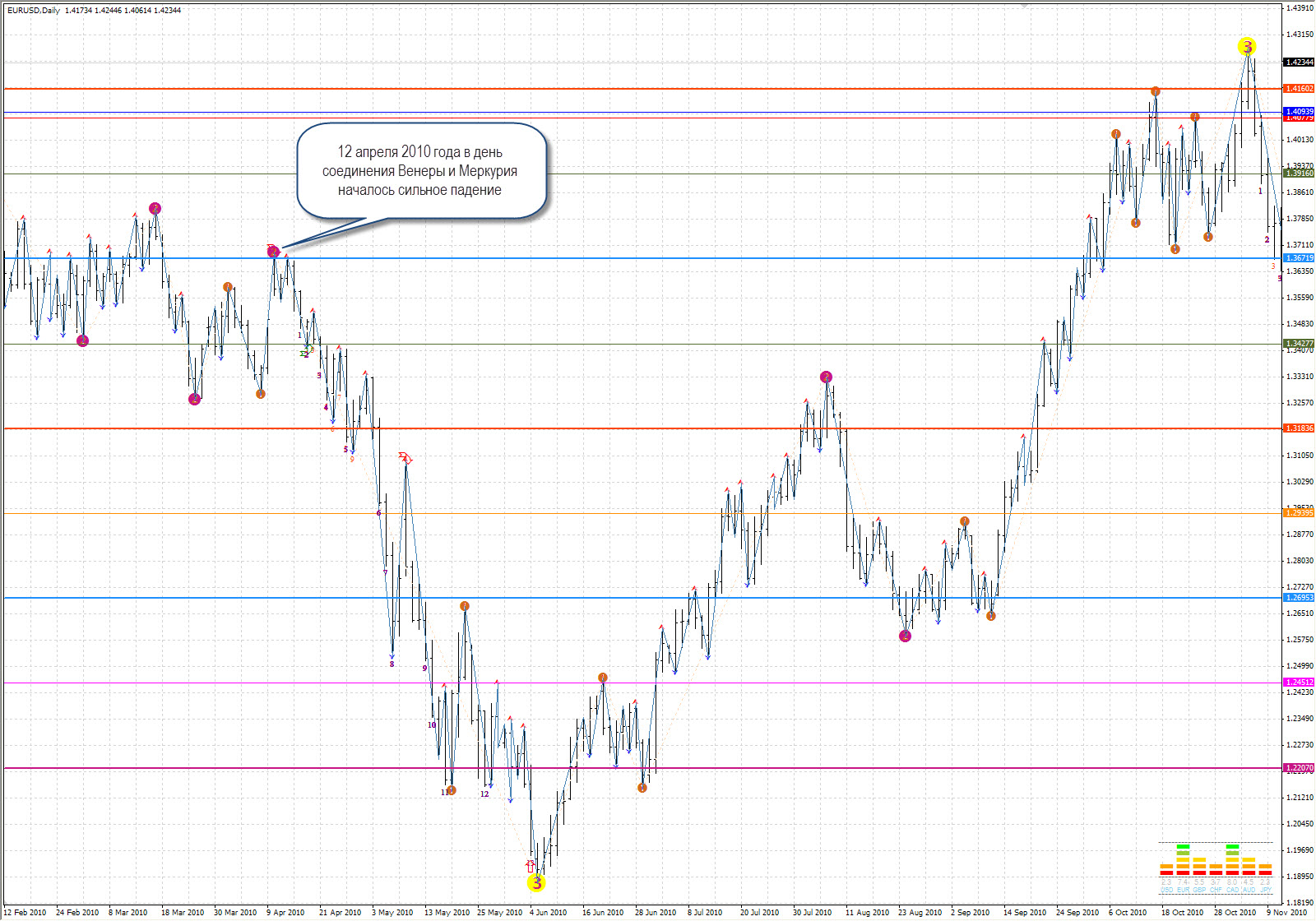Select the magenta circle marker at March 2010 high

coord(155,209)
